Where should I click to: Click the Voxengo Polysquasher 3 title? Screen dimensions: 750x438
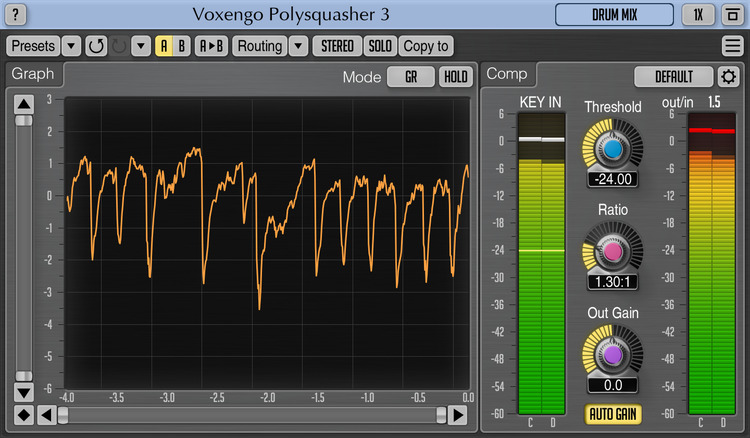tap(291, 14)
